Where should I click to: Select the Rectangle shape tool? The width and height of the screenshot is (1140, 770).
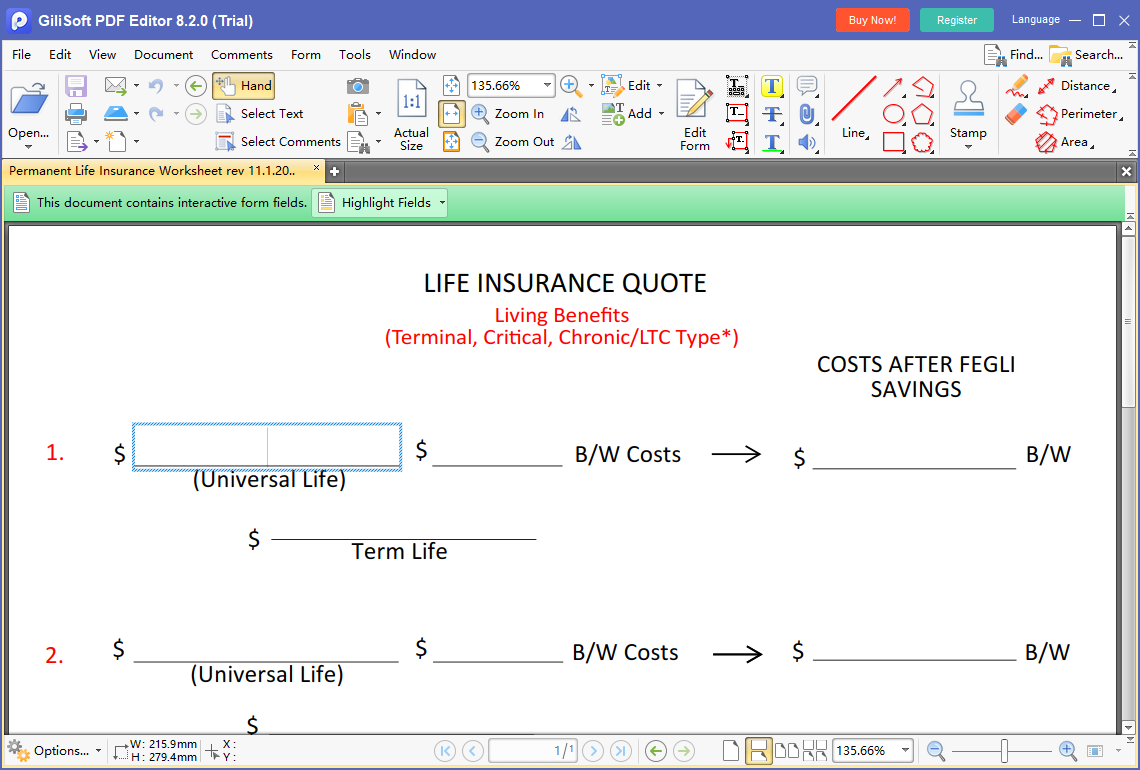[894, 142]
